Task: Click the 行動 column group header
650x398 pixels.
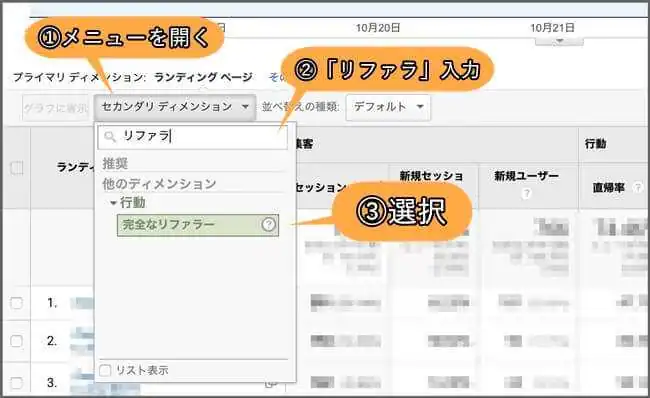Action: tap(596, 144)
